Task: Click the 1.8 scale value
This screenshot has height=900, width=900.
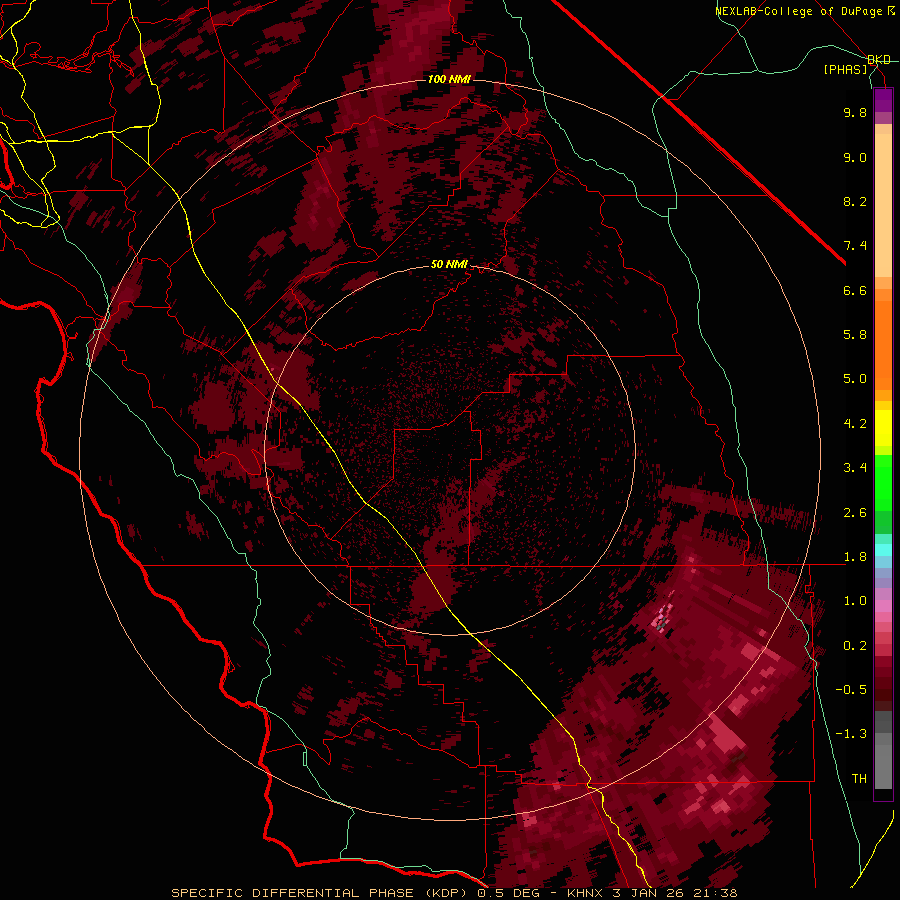Action: [855, 557]
